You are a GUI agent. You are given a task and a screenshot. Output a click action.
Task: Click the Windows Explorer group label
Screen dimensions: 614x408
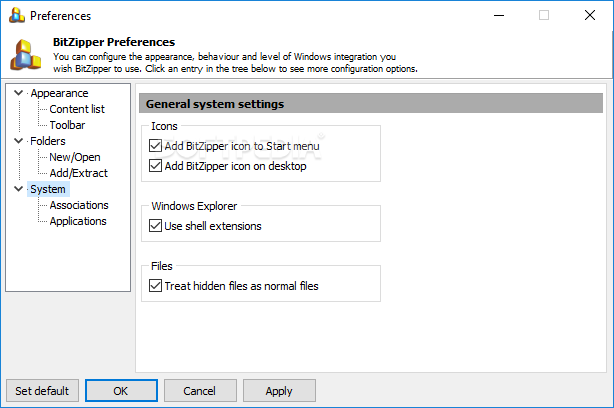tap(194, 206)
